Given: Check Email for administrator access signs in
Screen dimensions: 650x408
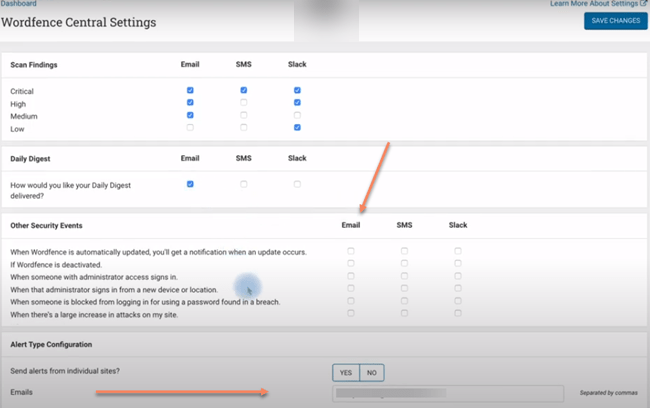Looking at the screenshot, I should click(351, 276).
